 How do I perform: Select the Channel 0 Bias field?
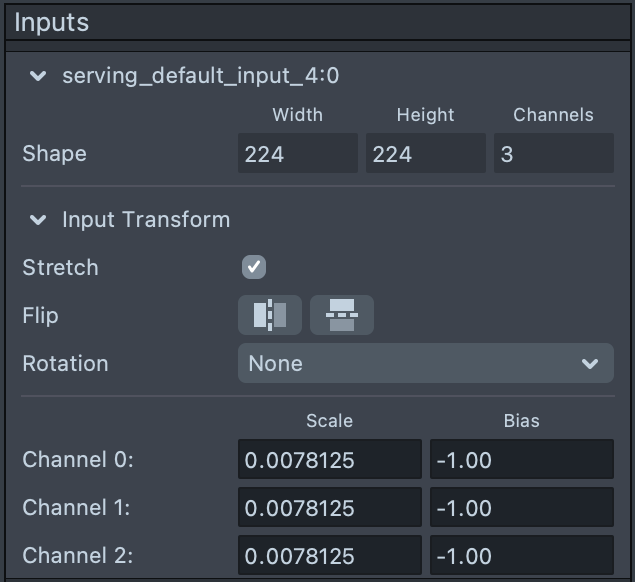[x=521, y=460]
